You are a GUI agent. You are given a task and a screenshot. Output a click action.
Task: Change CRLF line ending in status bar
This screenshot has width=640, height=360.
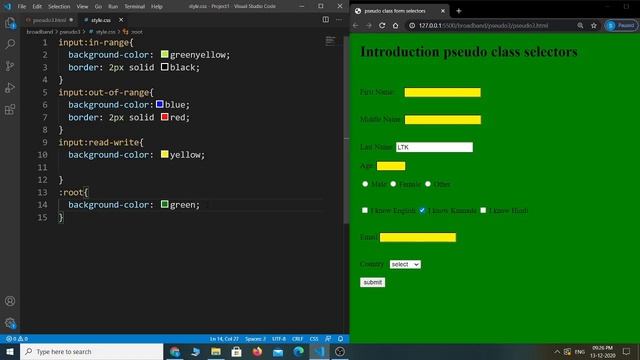click(297, 339)
